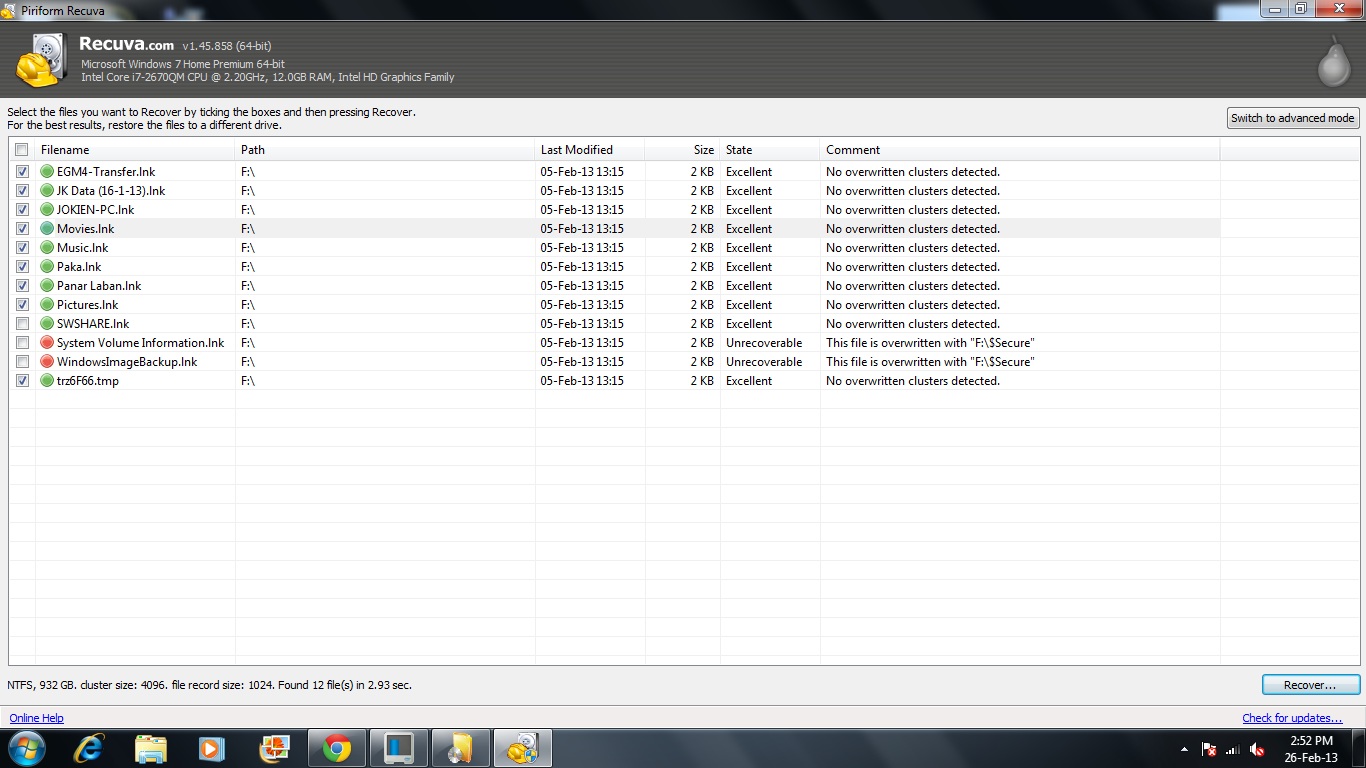Uncheck the Panar Laban.lnk checkbox
This screenshot has width=1366, height=768.
[x=22, y=286]
